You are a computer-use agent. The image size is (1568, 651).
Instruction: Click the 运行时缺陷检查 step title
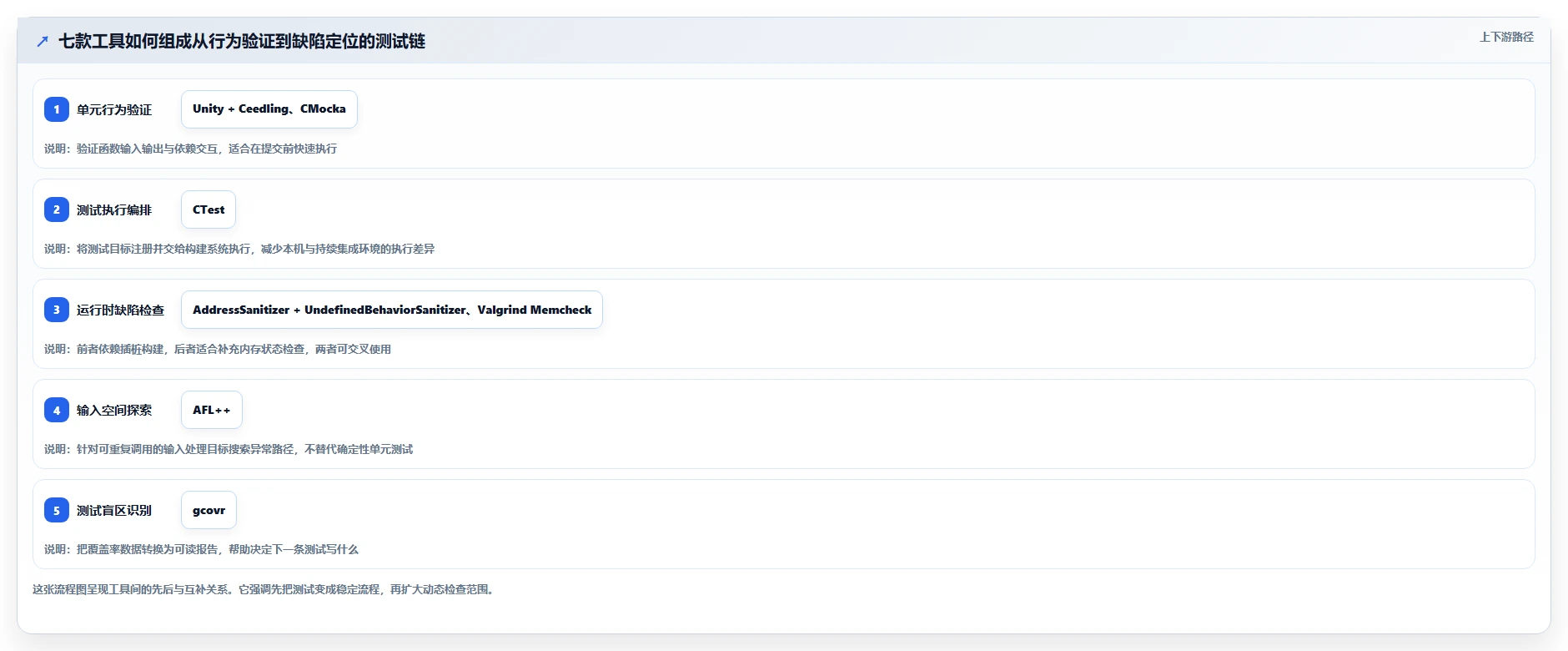coord(121,310)
